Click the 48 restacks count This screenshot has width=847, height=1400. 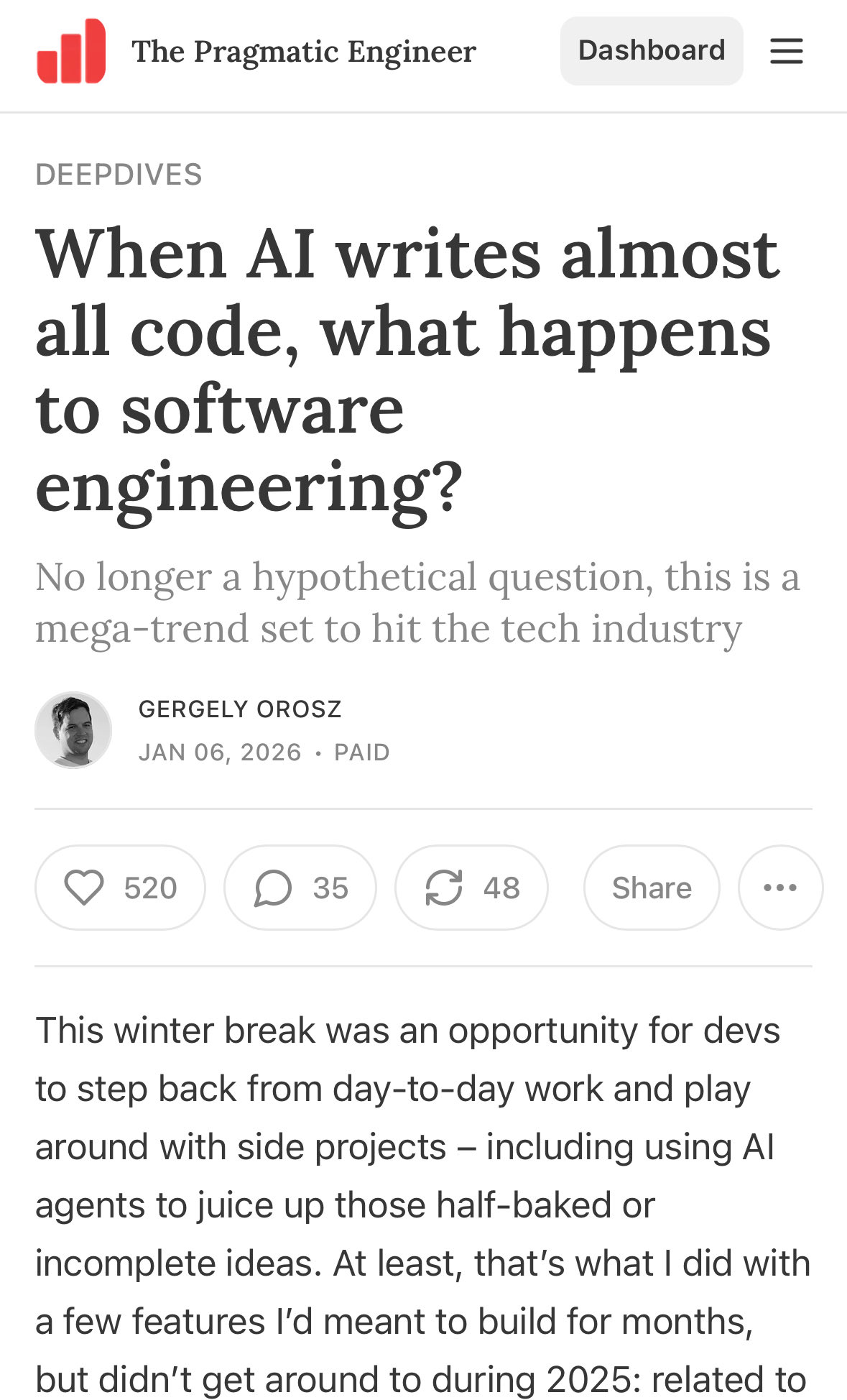point(501,888)
